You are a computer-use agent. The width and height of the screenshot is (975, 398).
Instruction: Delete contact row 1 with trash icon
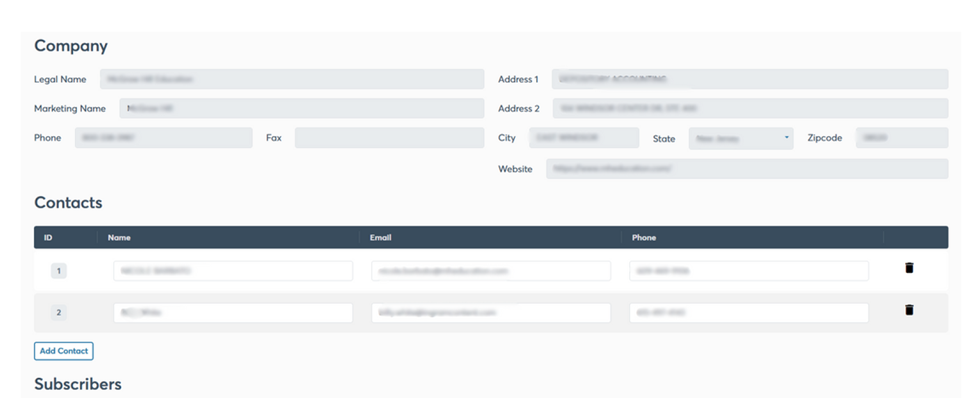pyautogui.click(x=909, y=268)
